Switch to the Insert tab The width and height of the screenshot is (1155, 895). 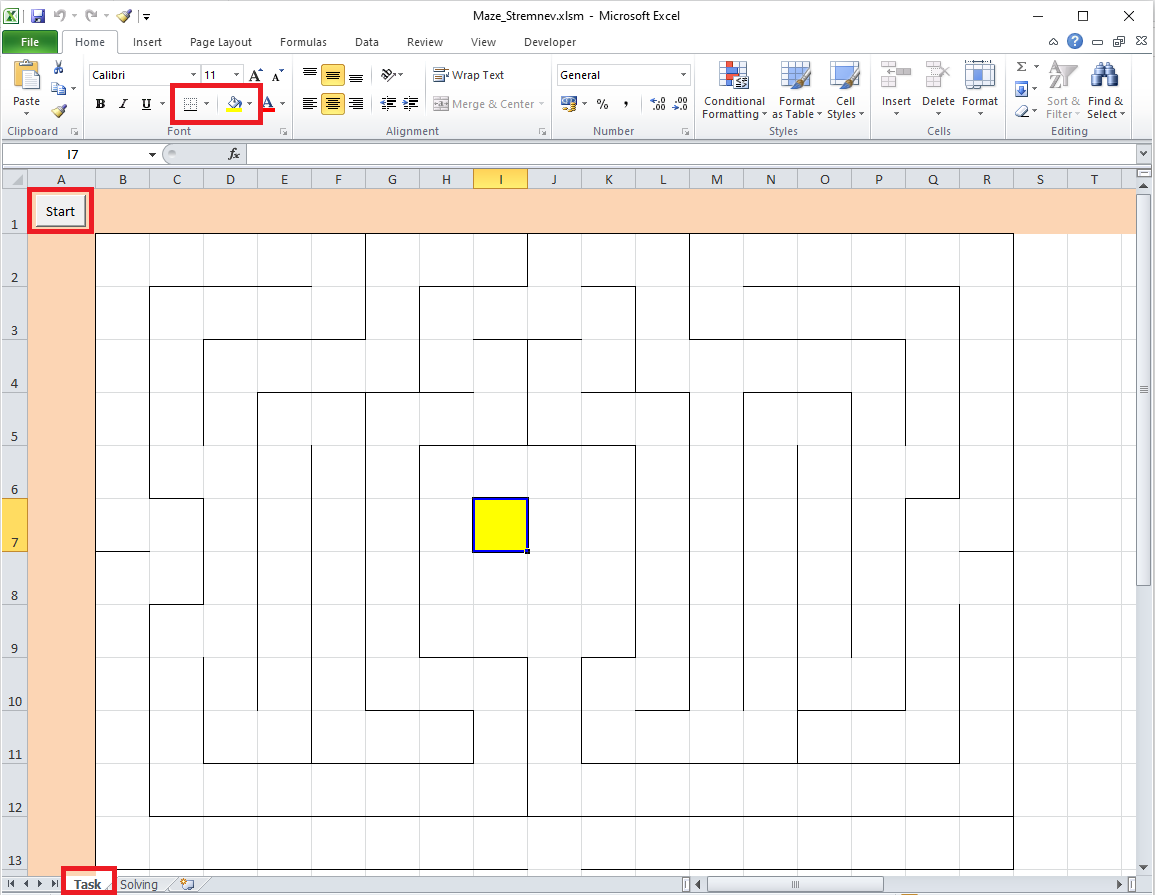(147, 42)
